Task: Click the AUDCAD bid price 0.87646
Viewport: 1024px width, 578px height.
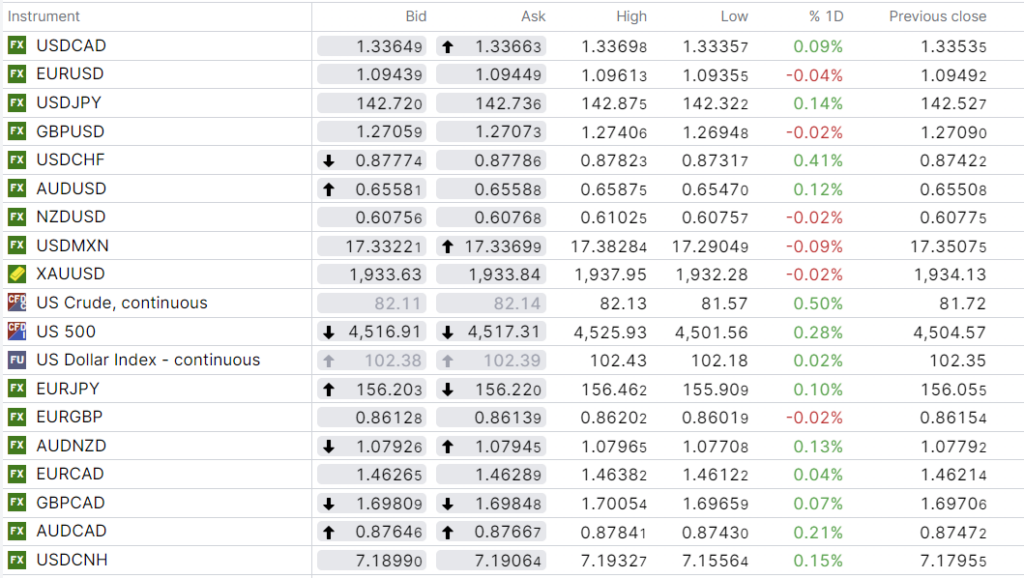Action: (x=390, y=531)
